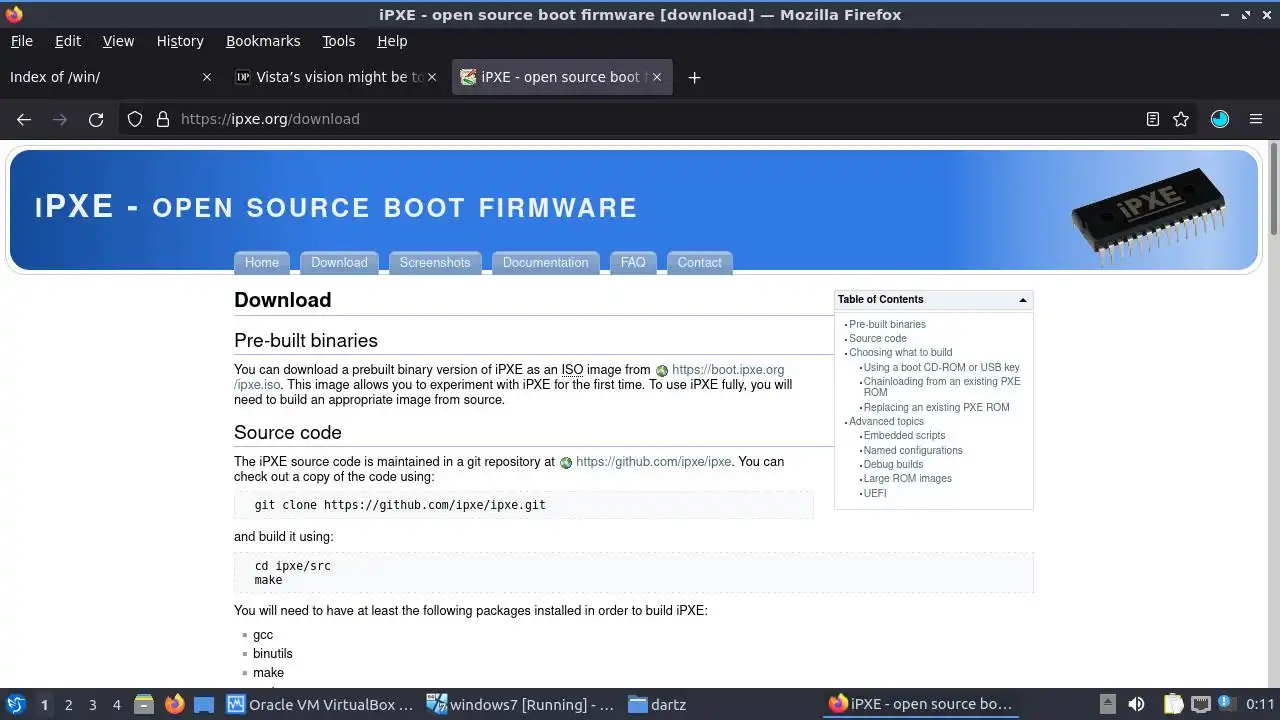
Task: Open the notification tray icon with alert
Action: (x=1226, y=704)
